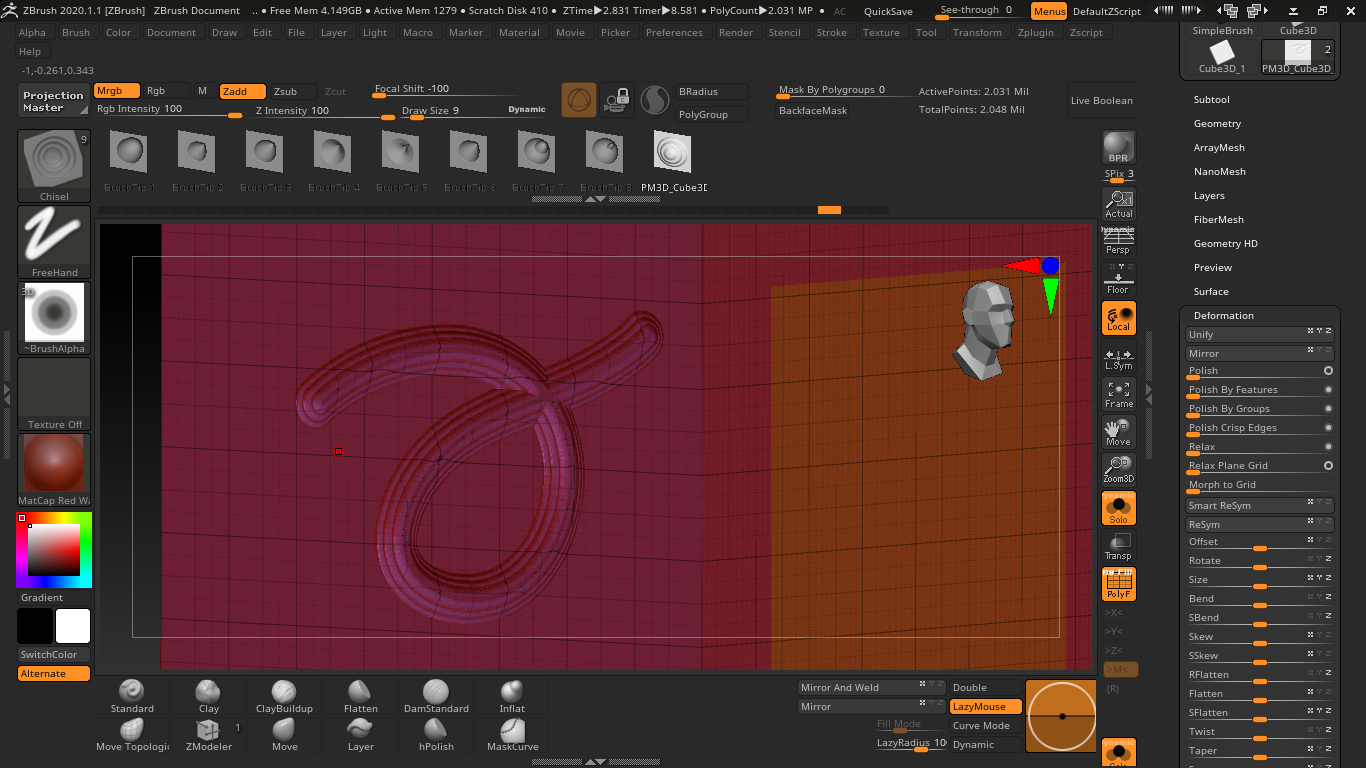Select the BrushTip 4 thumbnail
Screen dimensions: 1366x768
click(x=333, y=160)
